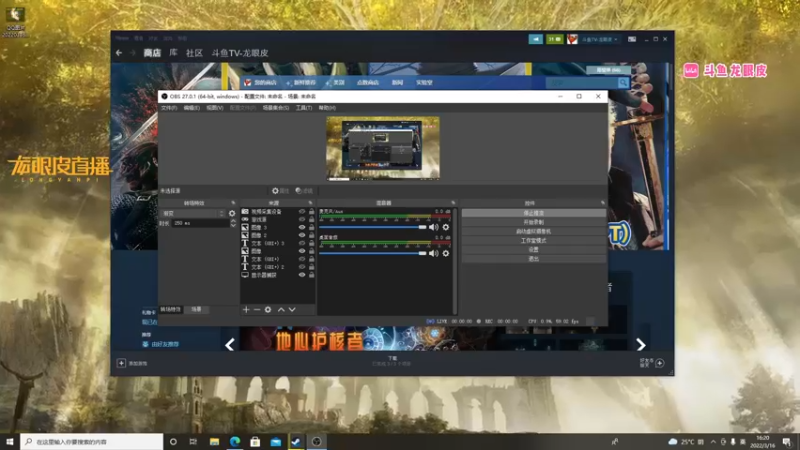This screenshot has height=450, width=800.
Task: Click 工作室模式 button in OBS controls
Action: coord(534,240)
